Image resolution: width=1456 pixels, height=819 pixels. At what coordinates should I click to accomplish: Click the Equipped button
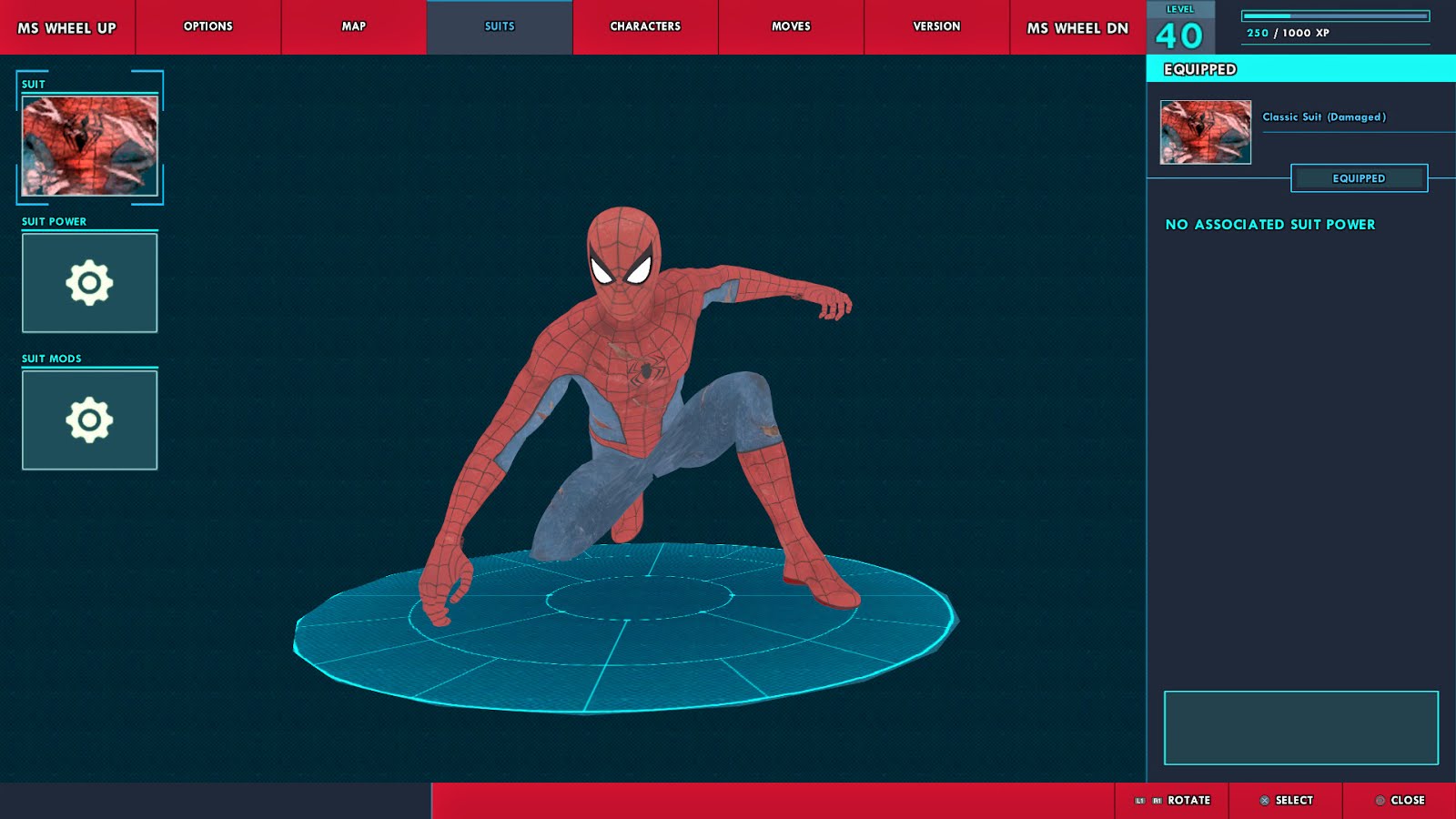[x=1360, y=178]
